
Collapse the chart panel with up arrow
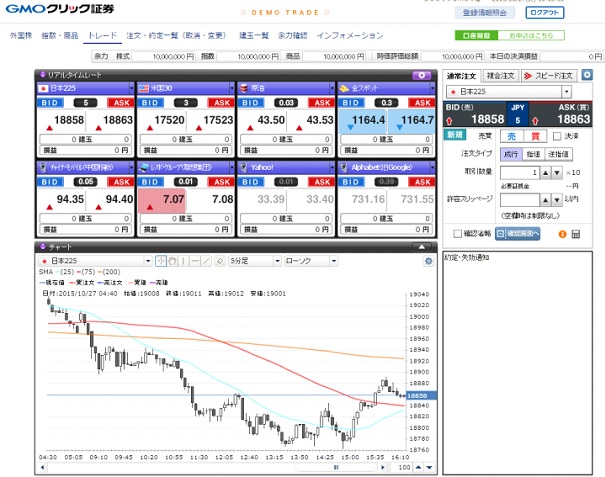pos(422,246)
